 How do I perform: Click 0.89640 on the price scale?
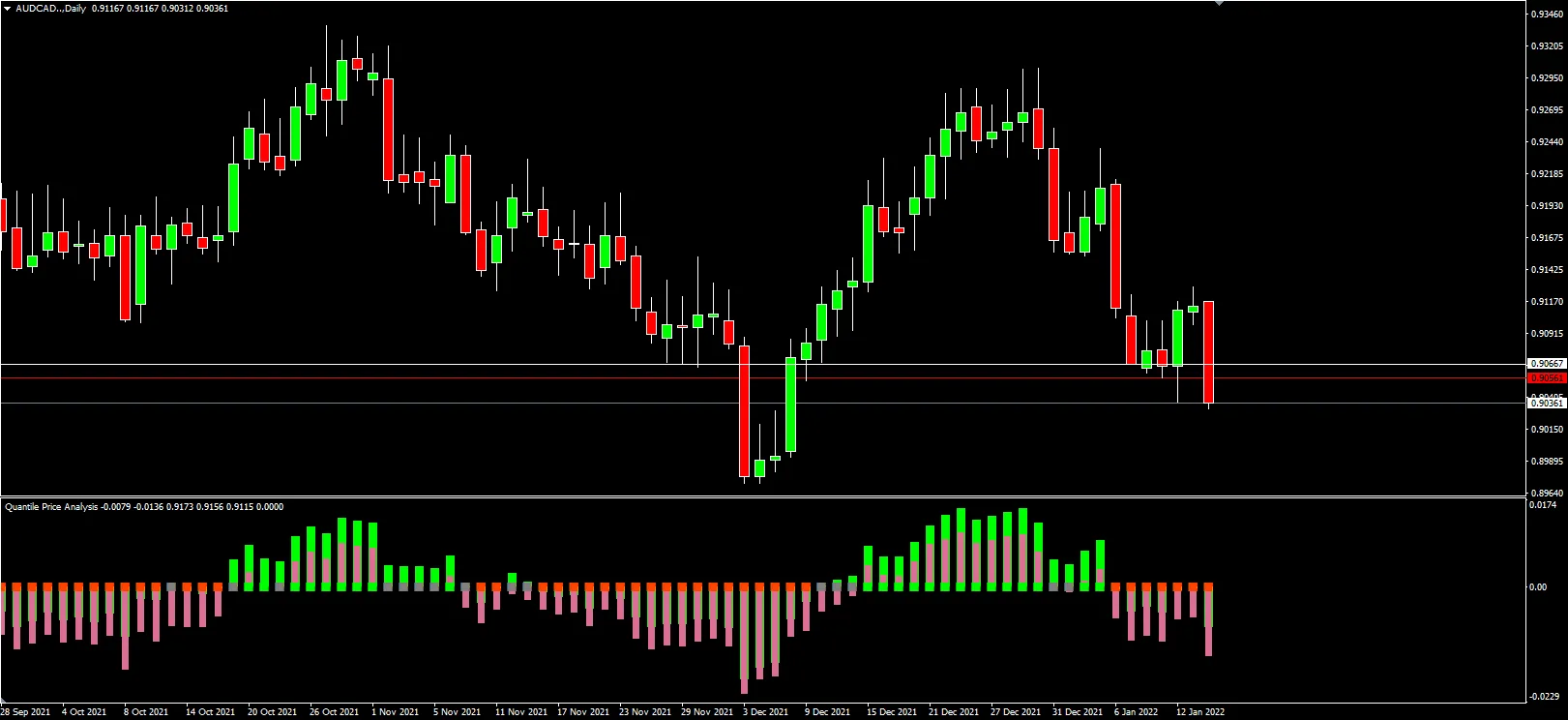[x=1549, y=494]
